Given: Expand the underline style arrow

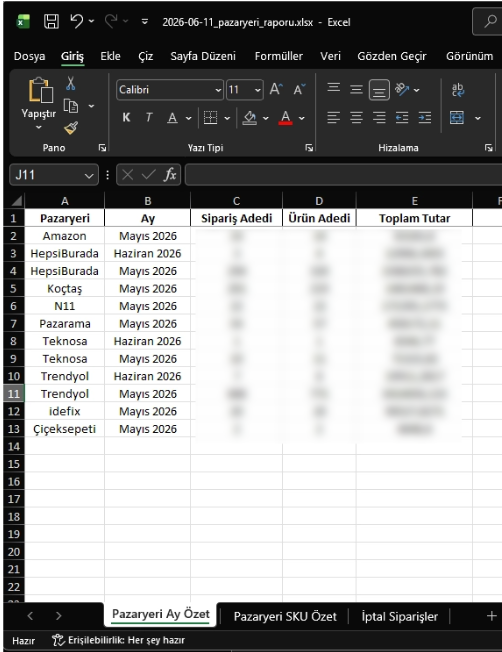Looking at the screenshot, I should 188,119.
